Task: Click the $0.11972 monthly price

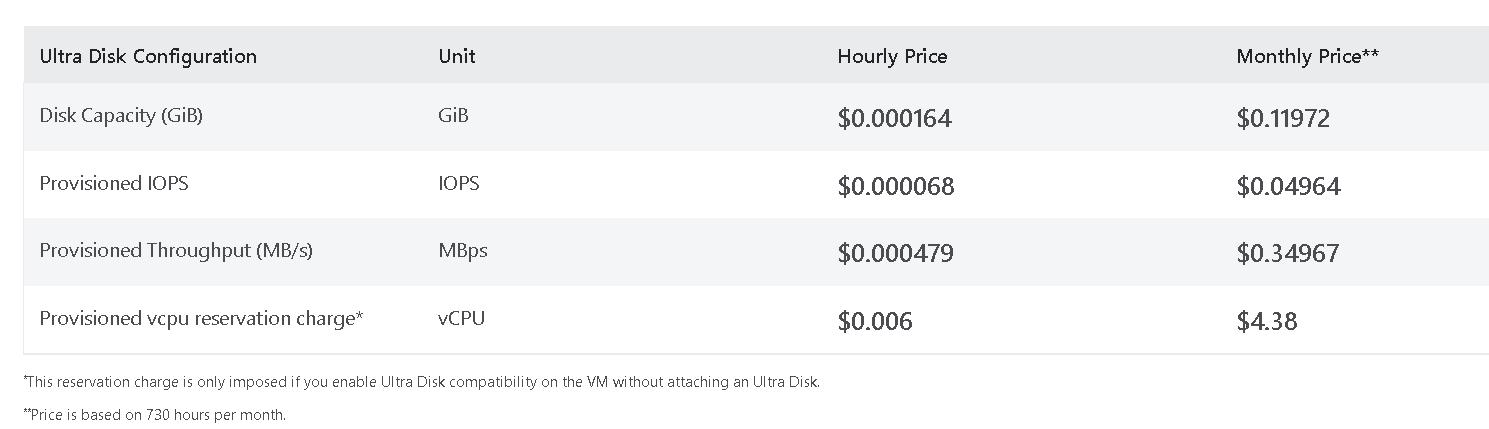Action: coord(1283,119)
